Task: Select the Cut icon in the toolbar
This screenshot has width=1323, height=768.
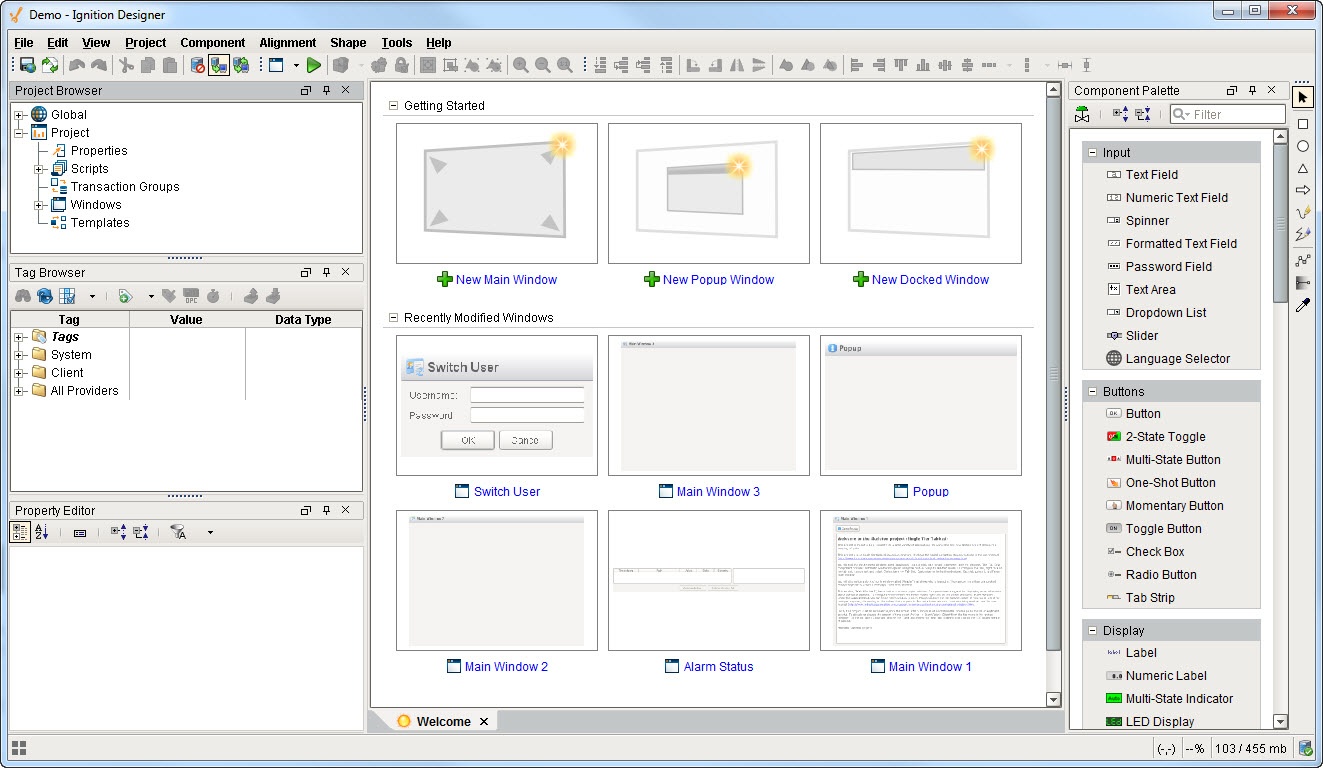Action: 127,64
